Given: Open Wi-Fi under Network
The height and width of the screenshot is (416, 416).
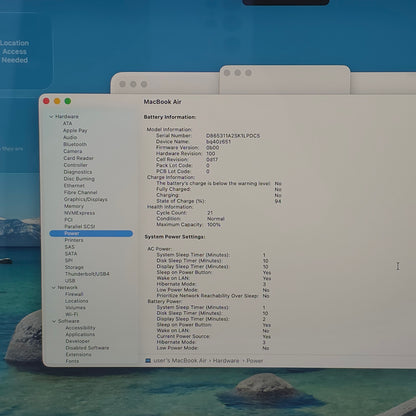Looking at the screenshot, I should click(x=71, y=314).
